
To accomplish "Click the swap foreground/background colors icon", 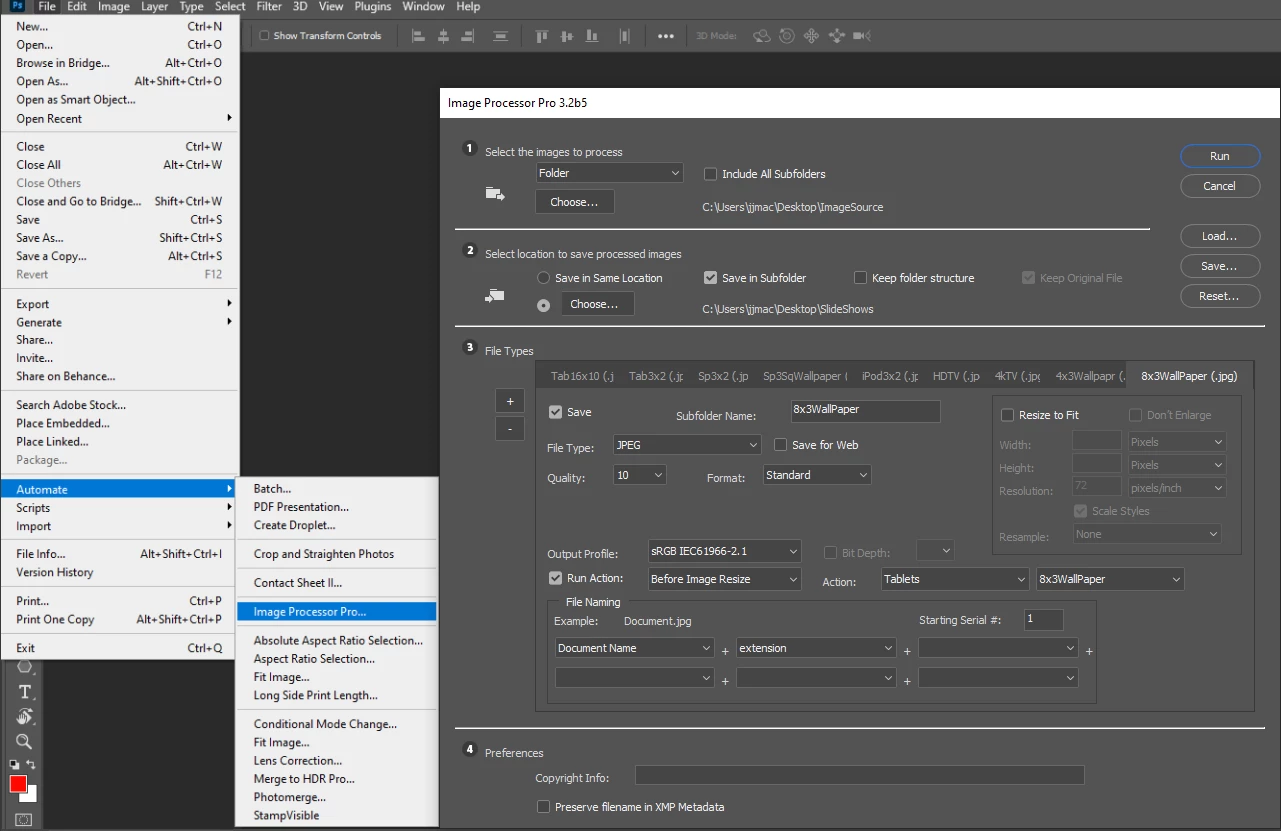I will [x=31, y=764].
